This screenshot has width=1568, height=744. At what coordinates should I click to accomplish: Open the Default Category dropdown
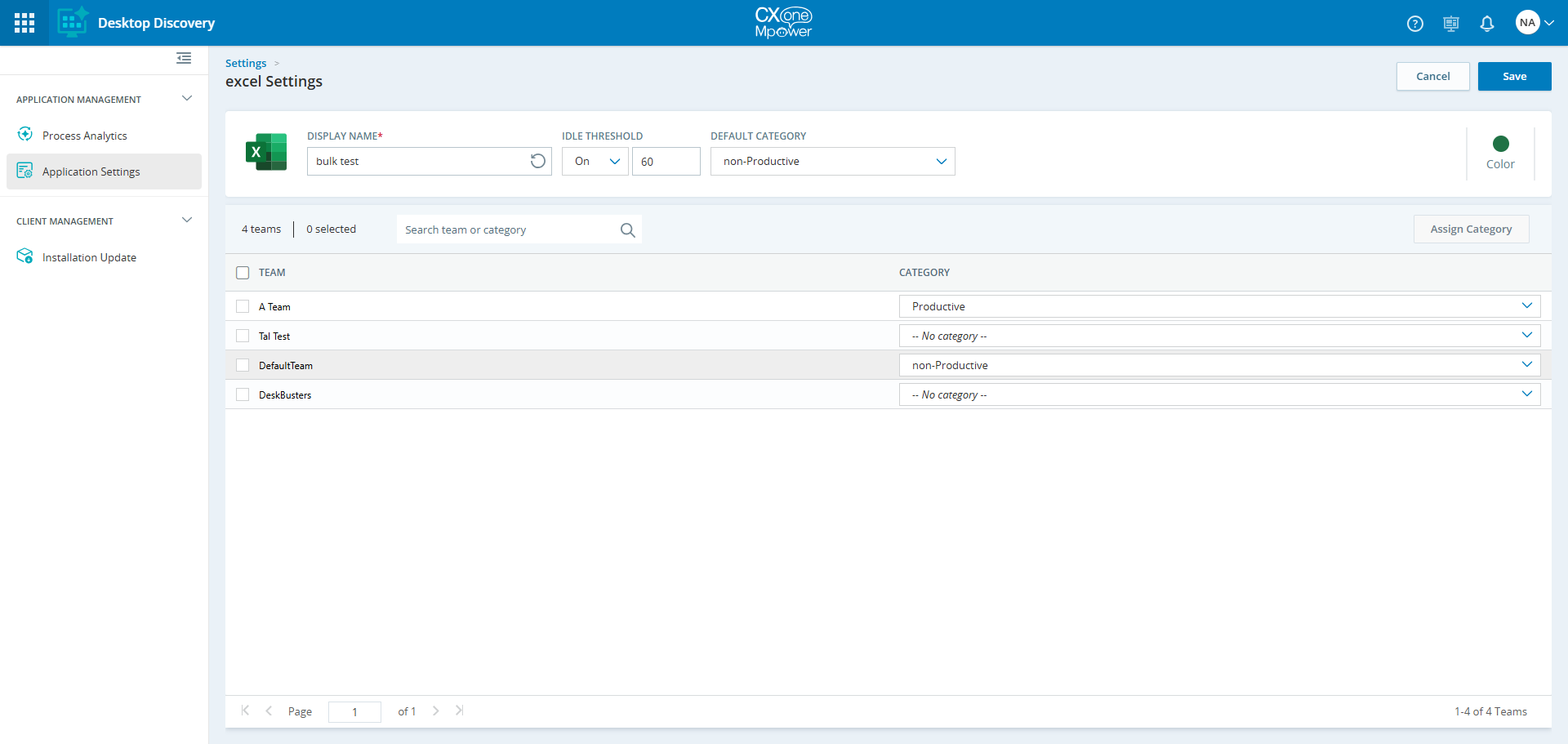832,161
